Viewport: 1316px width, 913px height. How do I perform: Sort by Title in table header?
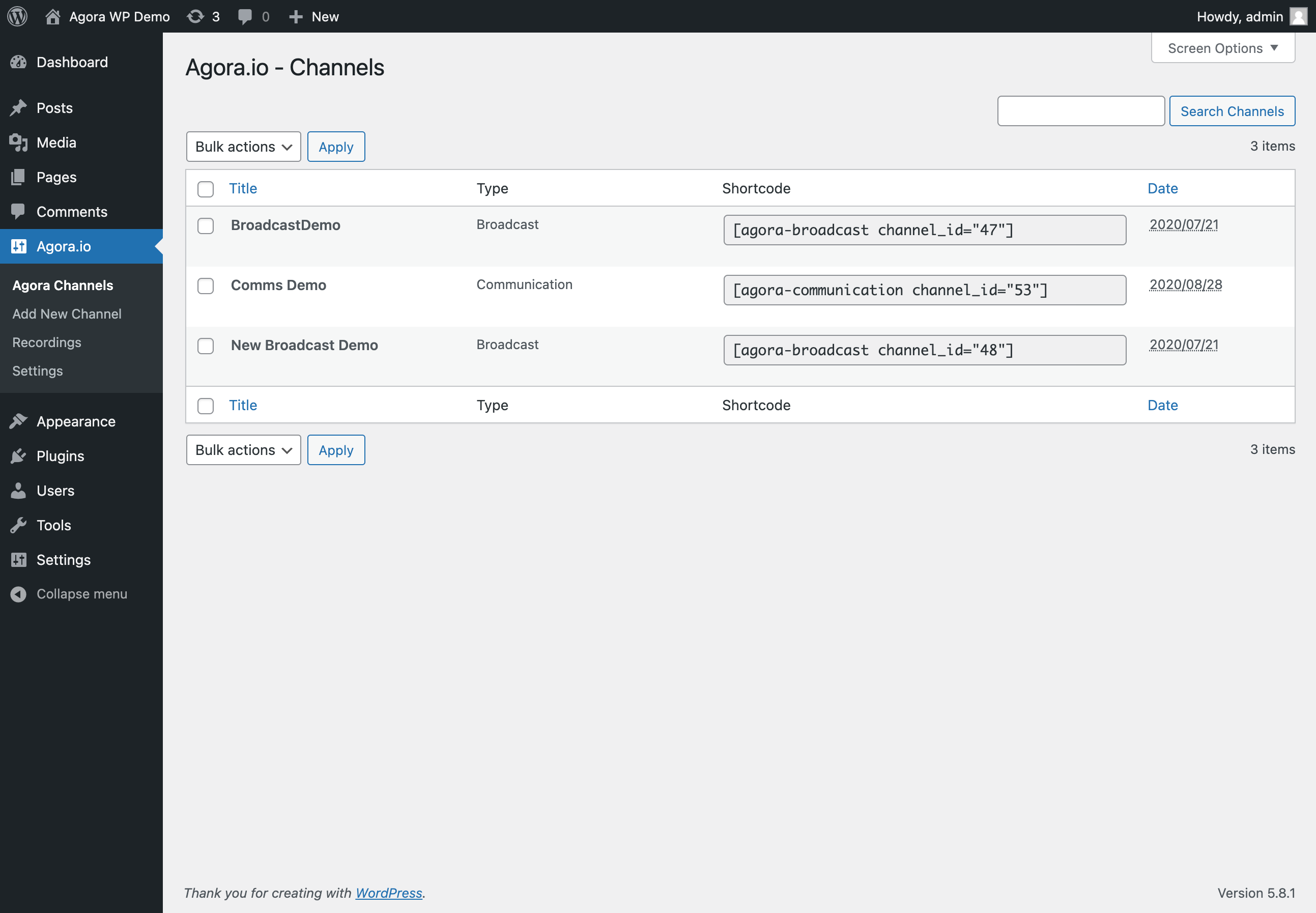[x=243, y=188]
